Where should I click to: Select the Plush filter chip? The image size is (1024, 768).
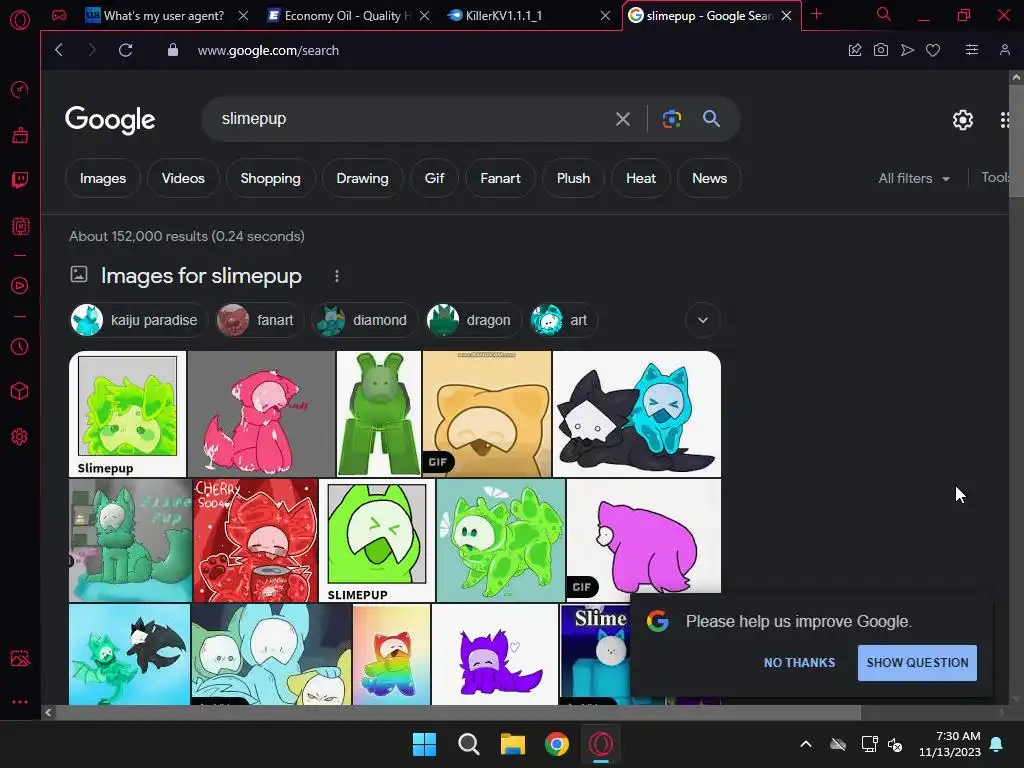coord(573,178)
